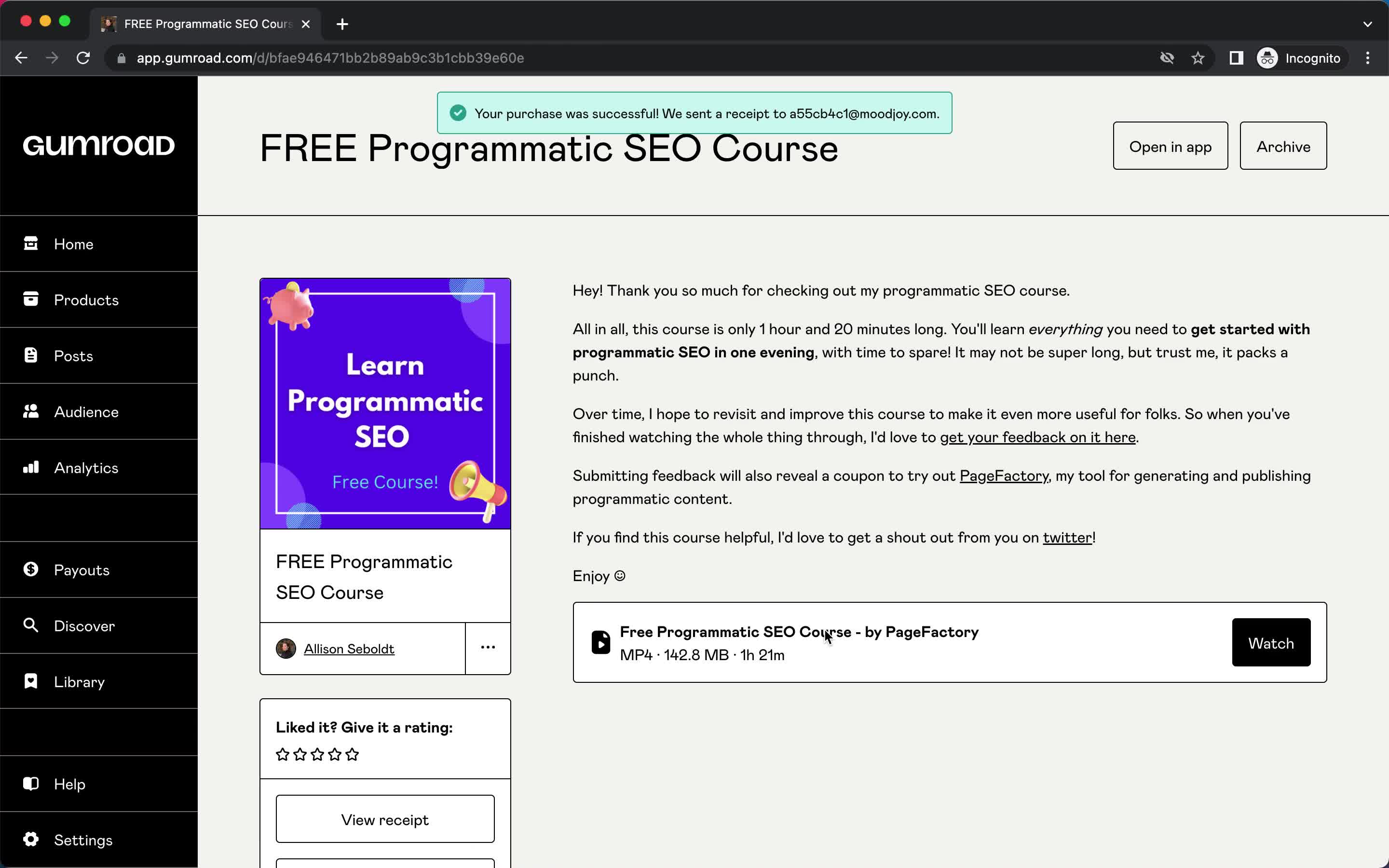Open the PageFactory link

click(1004, 476)
